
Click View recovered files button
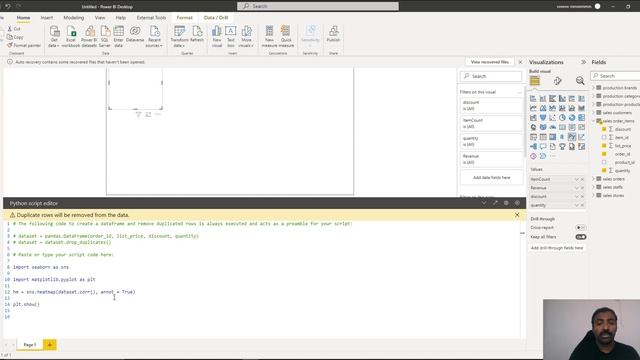(489, 62)
